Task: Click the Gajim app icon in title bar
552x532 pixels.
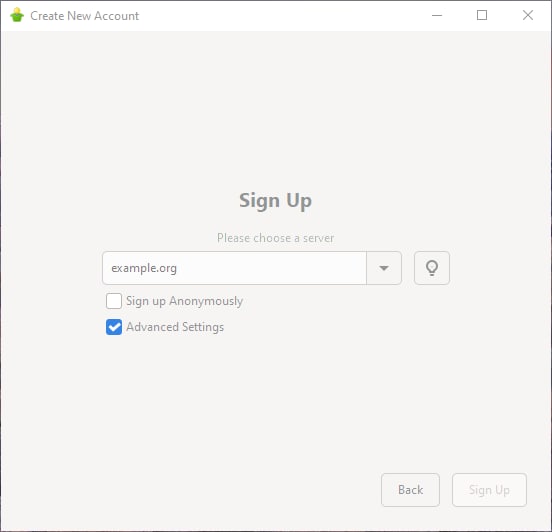Action: 17,15
